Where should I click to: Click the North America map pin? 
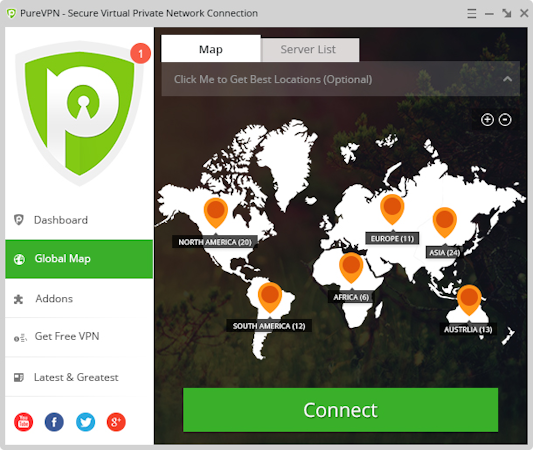(216, 212)
